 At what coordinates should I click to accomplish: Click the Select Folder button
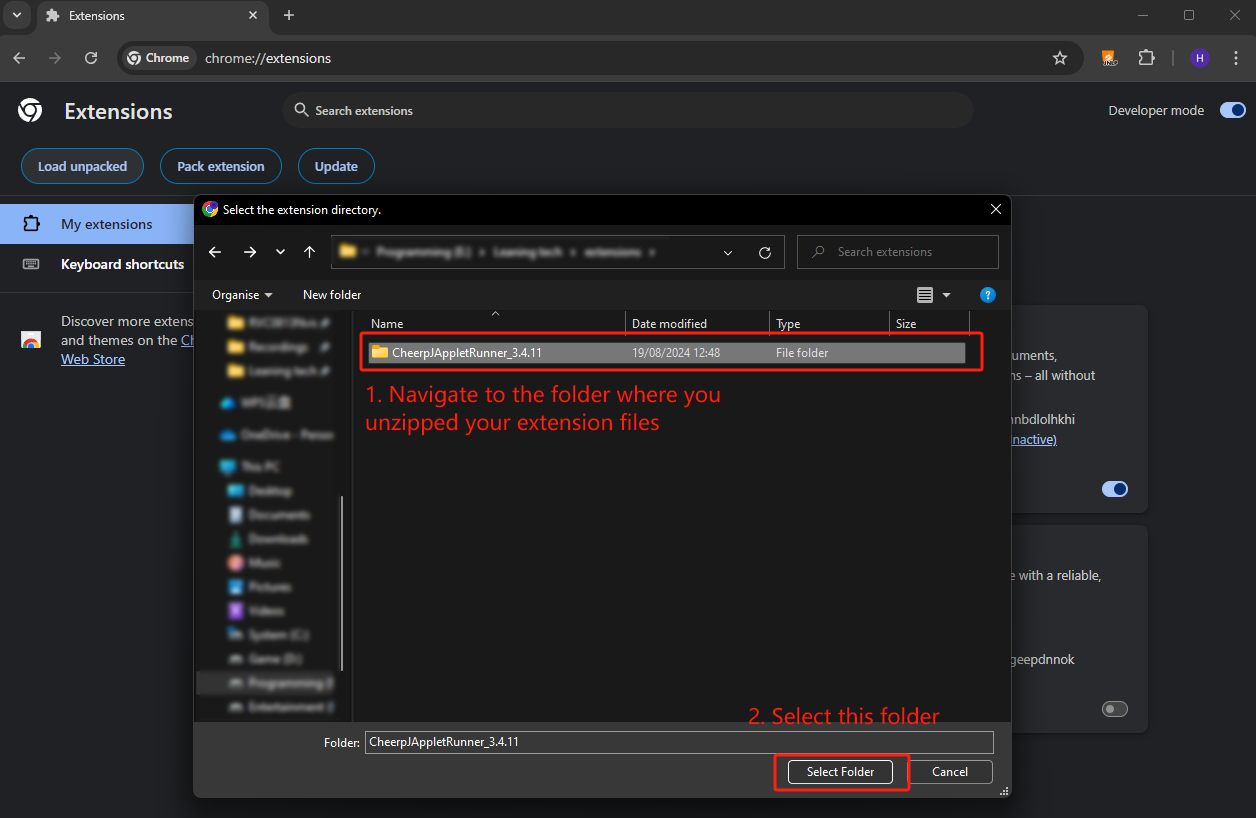[840, 772]
